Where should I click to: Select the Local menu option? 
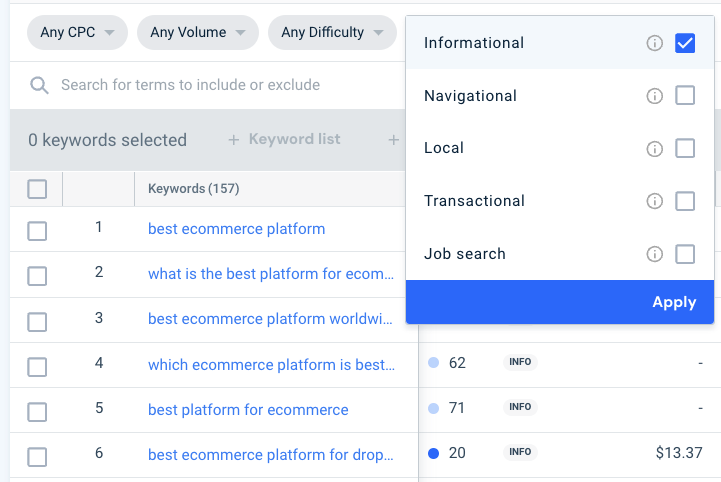(x=560, y=148)
